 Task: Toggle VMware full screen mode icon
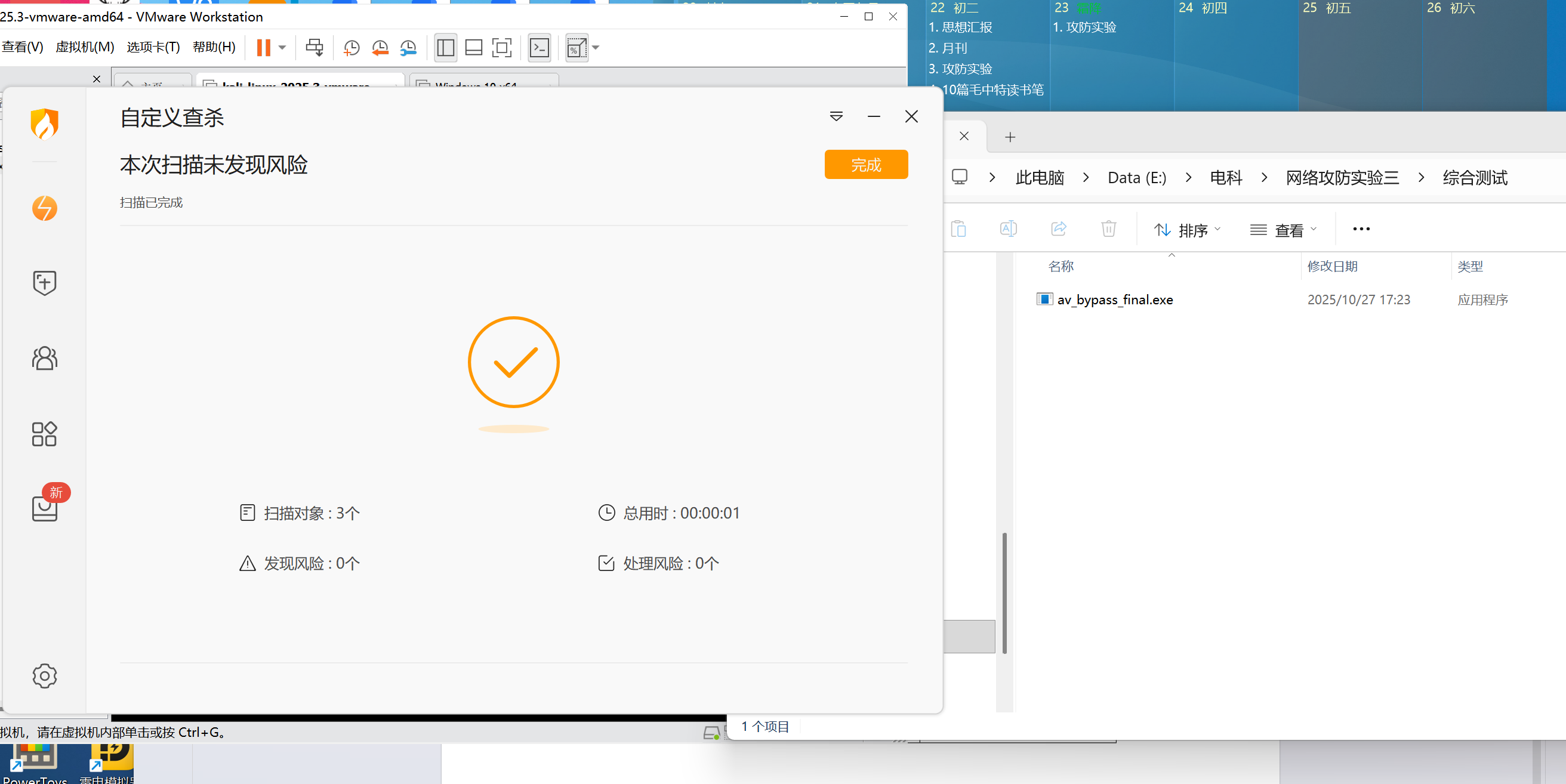501,47
